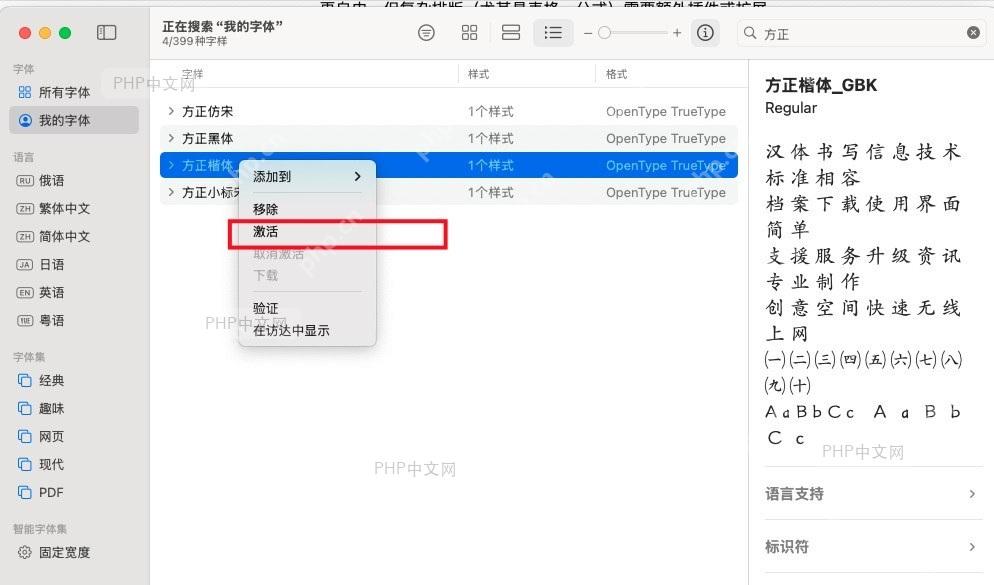
Task: Click into the search field containing 方正
Action: pyautogui.click(x=861, y=33)
